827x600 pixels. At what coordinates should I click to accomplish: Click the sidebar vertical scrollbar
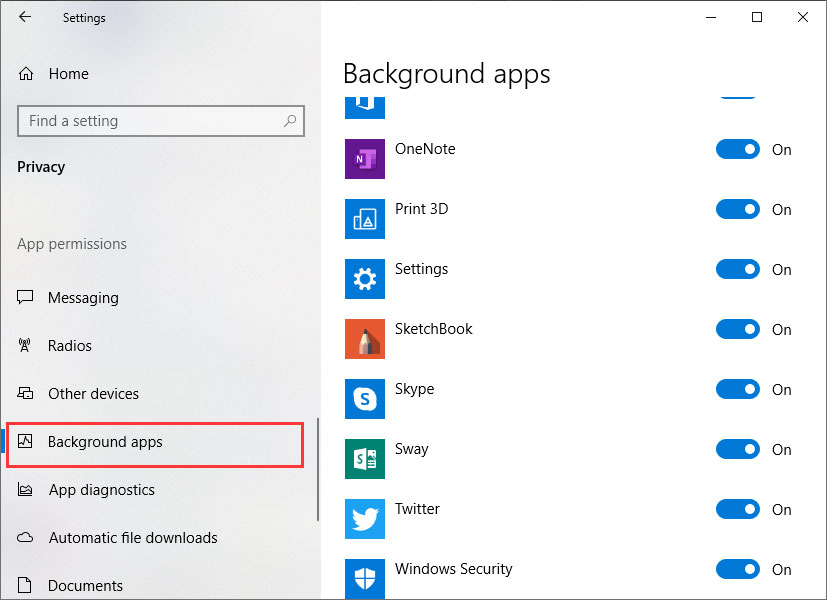(x=318, y=469)
